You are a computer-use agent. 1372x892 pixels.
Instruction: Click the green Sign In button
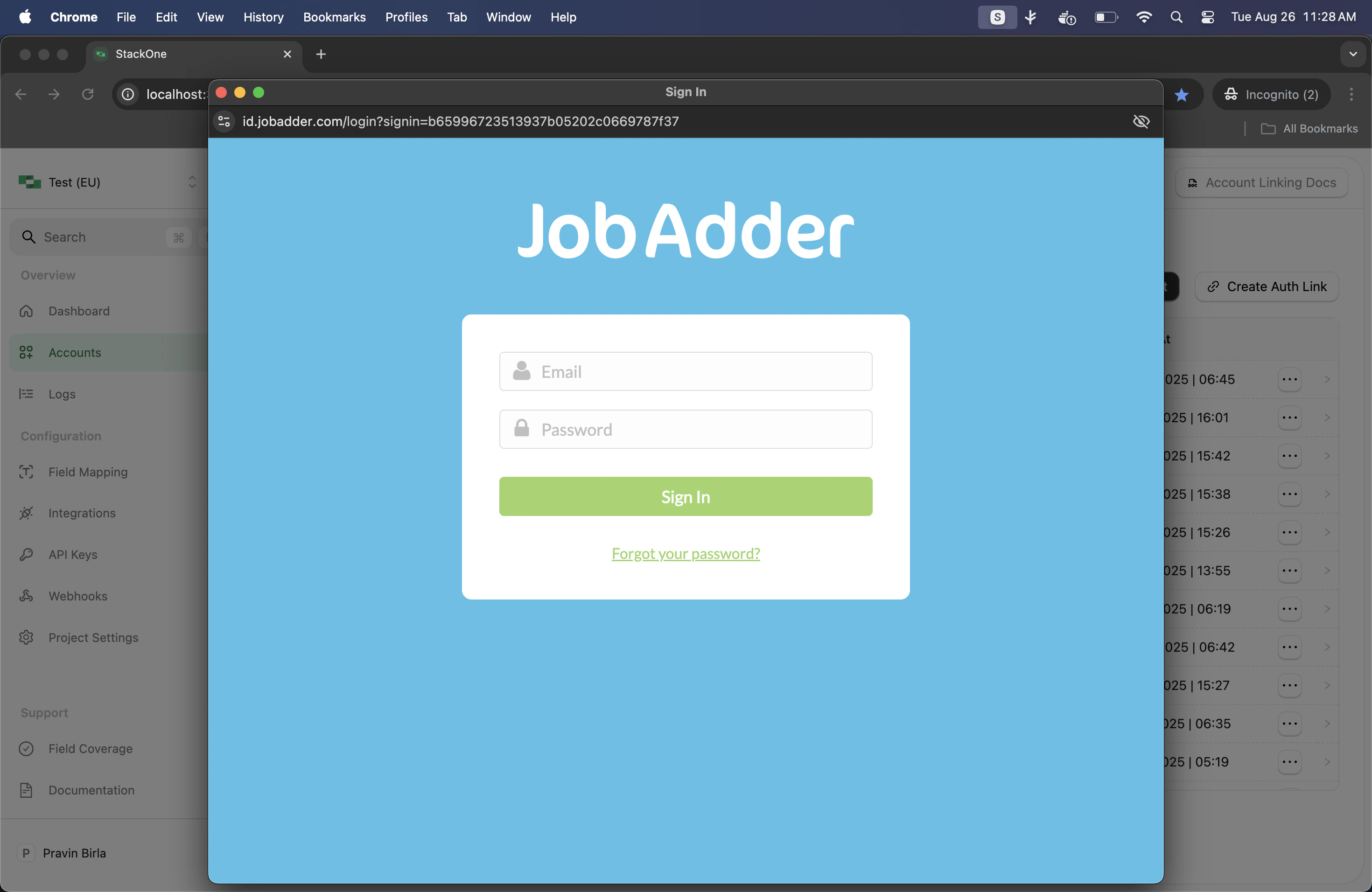(x=686, y=496)
